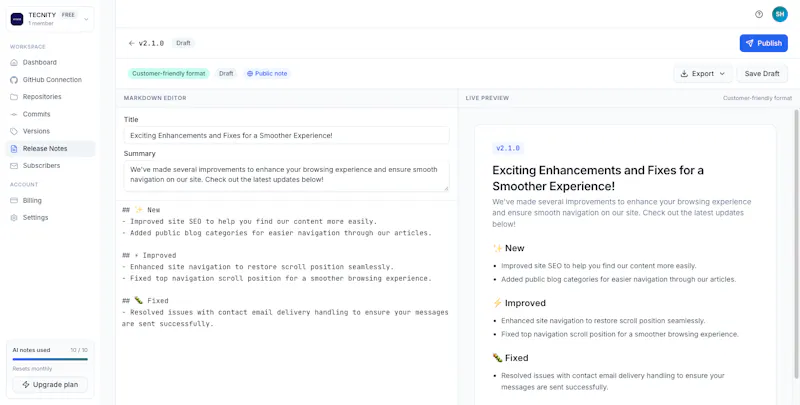Click the LIVE PREVIEW panel label
The height and width of the screenshot is (405, 800).
click(x=487, y=98)
